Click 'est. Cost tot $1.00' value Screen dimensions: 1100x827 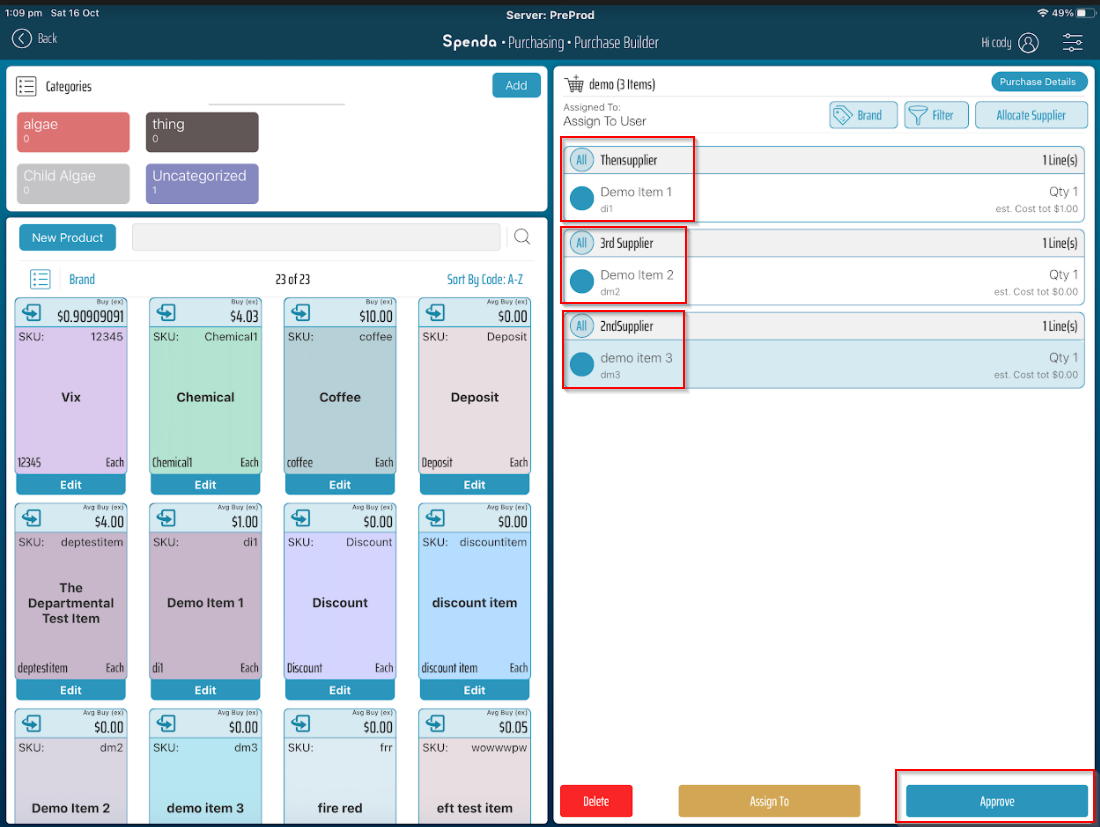click(x=1036, y=209)
